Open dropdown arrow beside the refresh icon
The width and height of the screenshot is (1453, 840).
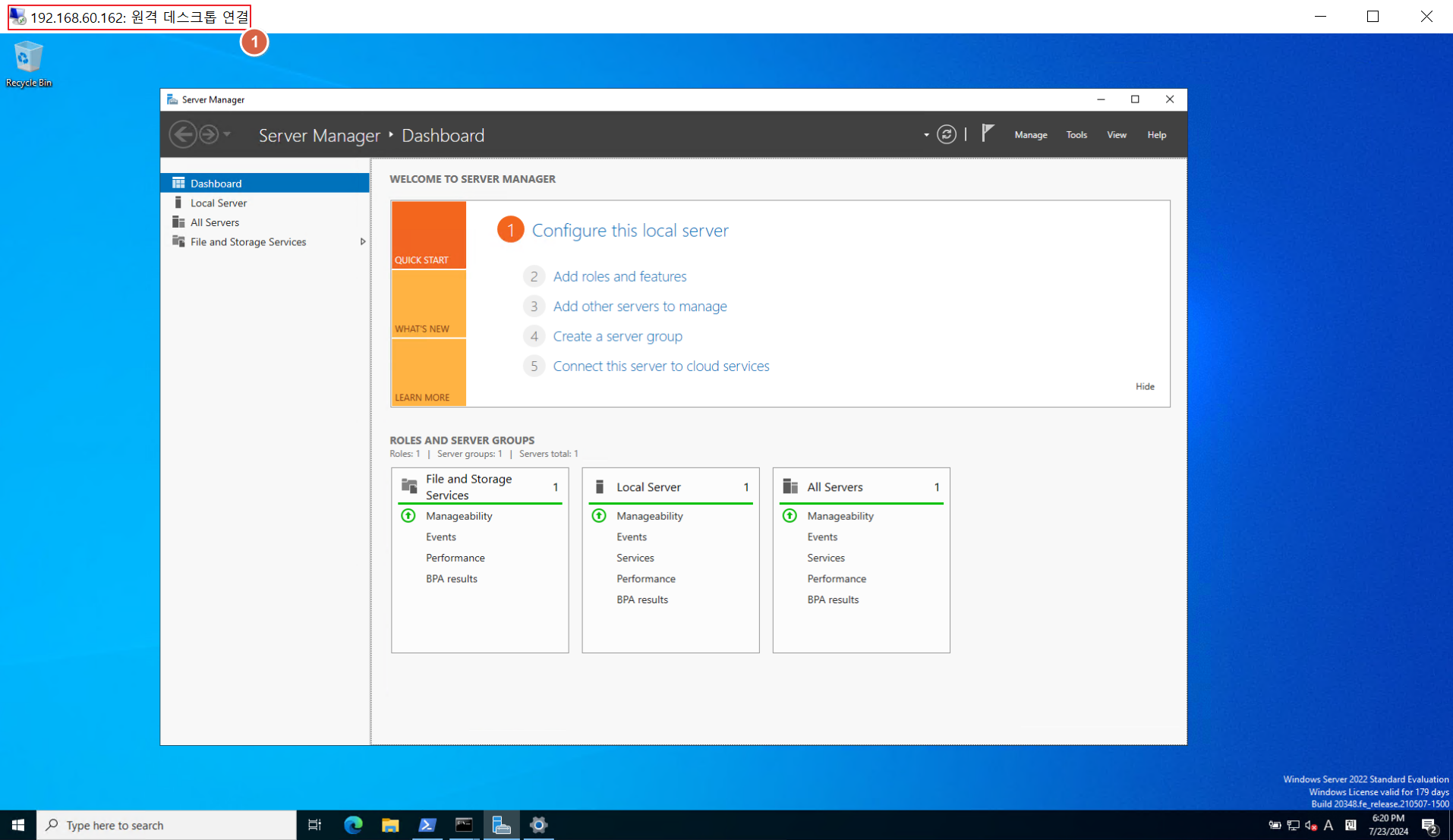pos(926,135)
